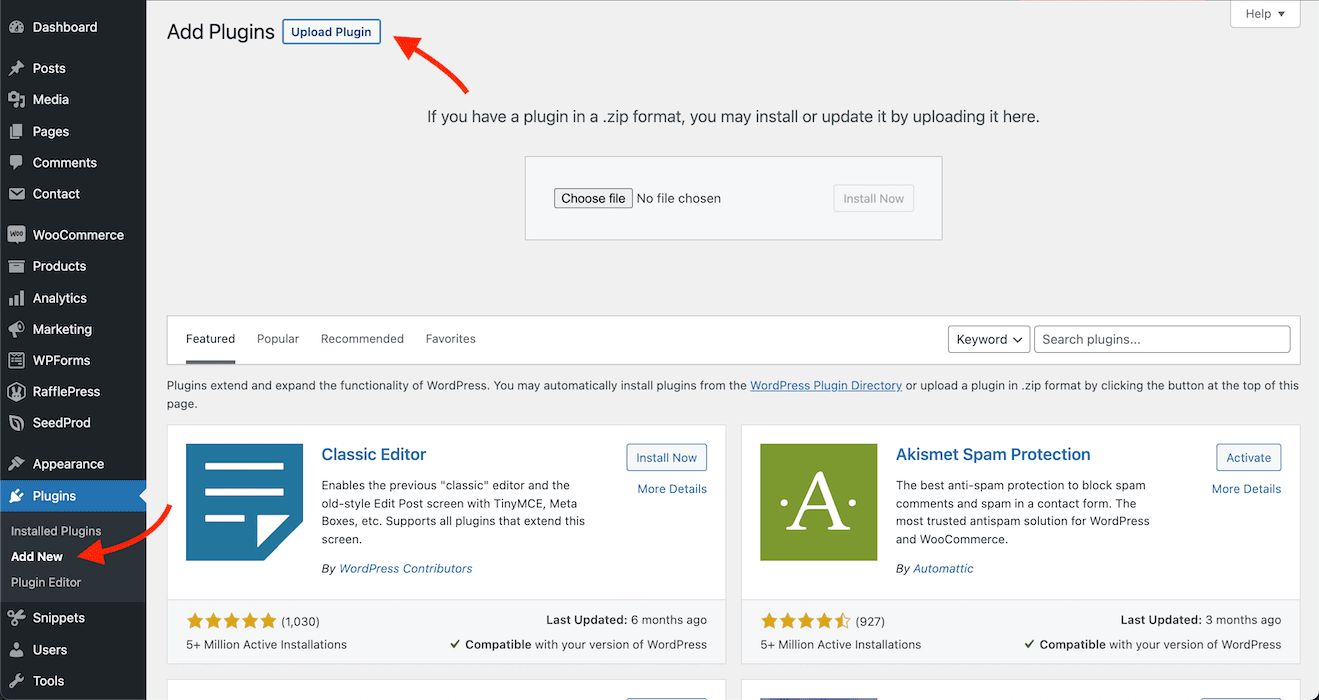Open the Media library icon

(x=16, y=99)
